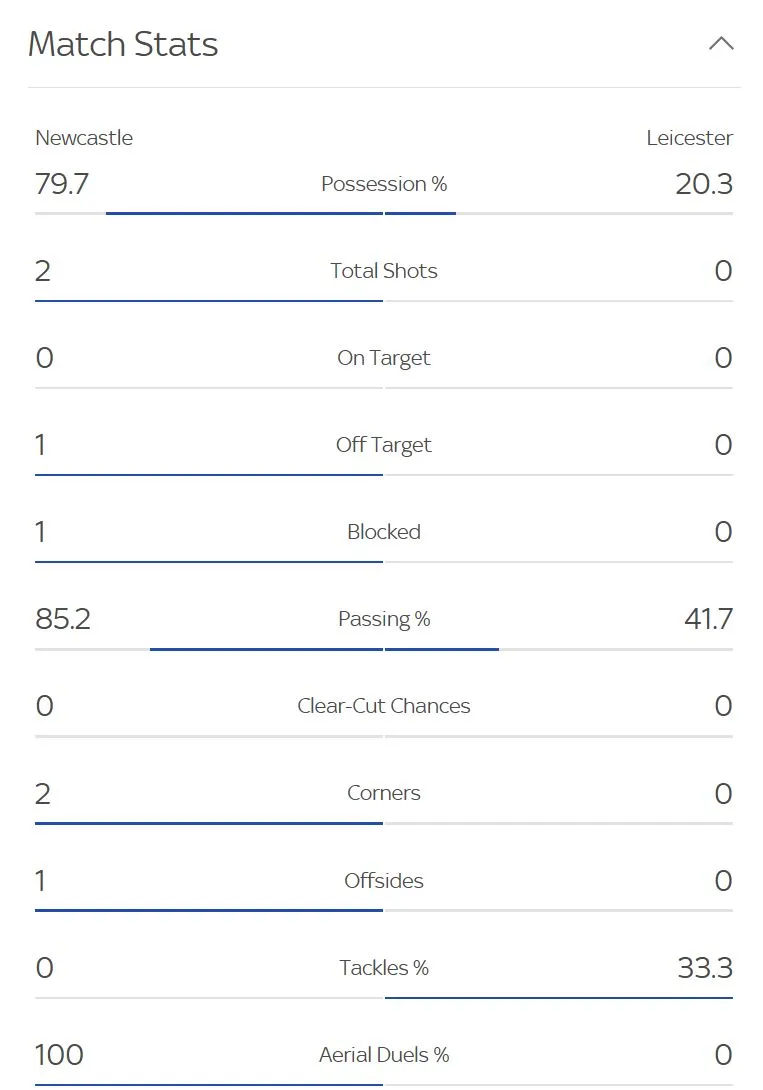The width and height of the screenshot is (763, 1090).
Task: Click the On Target stat label
Action: click(x=384, y=358)
